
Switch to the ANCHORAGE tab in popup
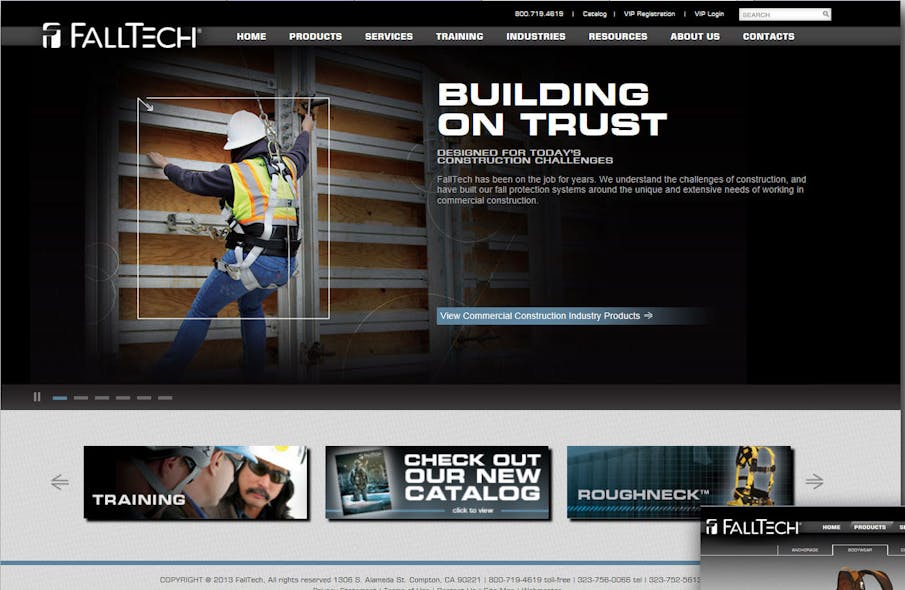click(x=804, y=549)
